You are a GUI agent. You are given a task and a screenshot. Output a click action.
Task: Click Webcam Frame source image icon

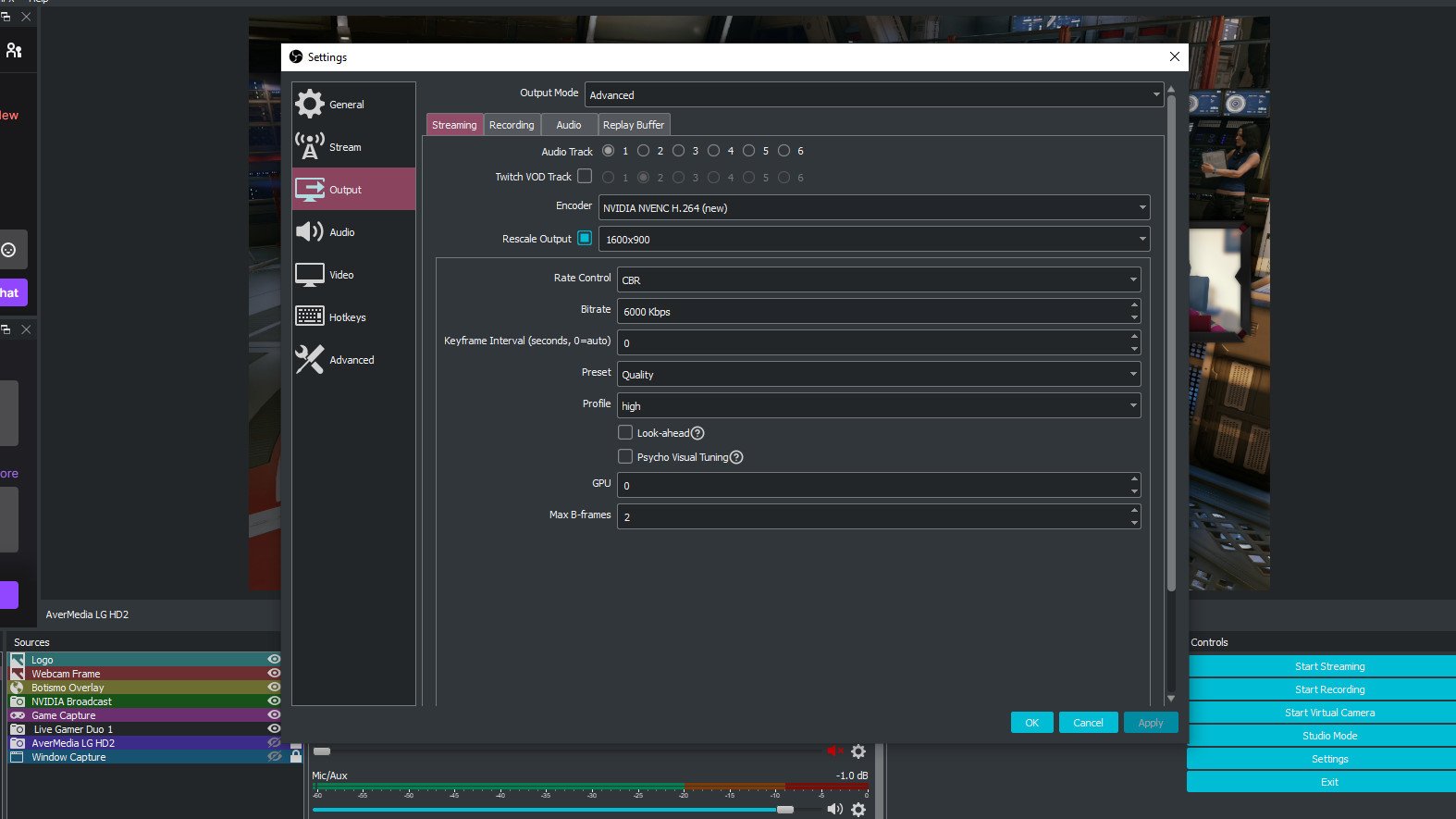pos(18,674)
